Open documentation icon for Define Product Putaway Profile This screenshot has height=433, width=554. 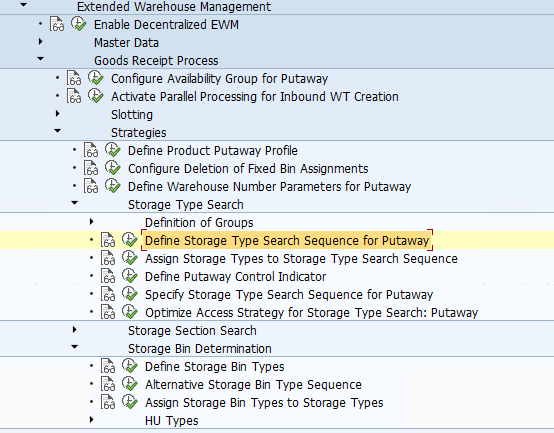tap(91, 150)
